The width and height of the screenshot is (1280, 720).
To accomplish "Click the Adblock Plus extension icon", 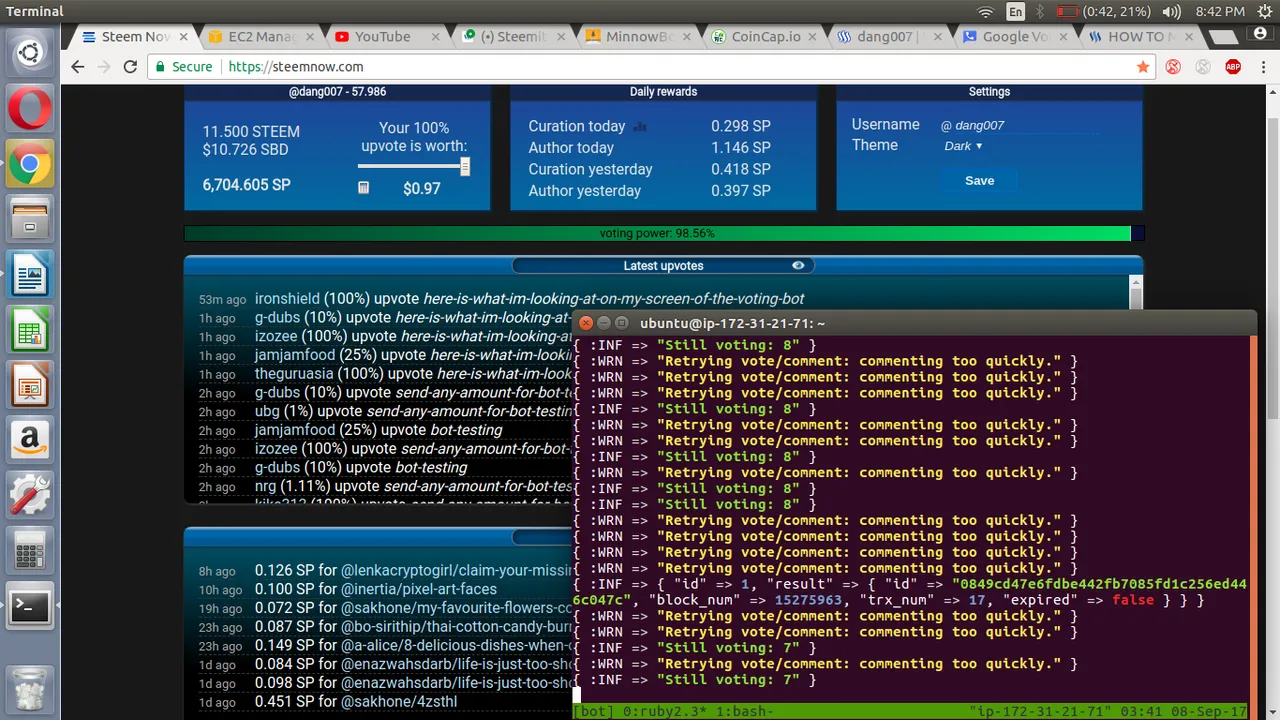I will coord(1233,67).
